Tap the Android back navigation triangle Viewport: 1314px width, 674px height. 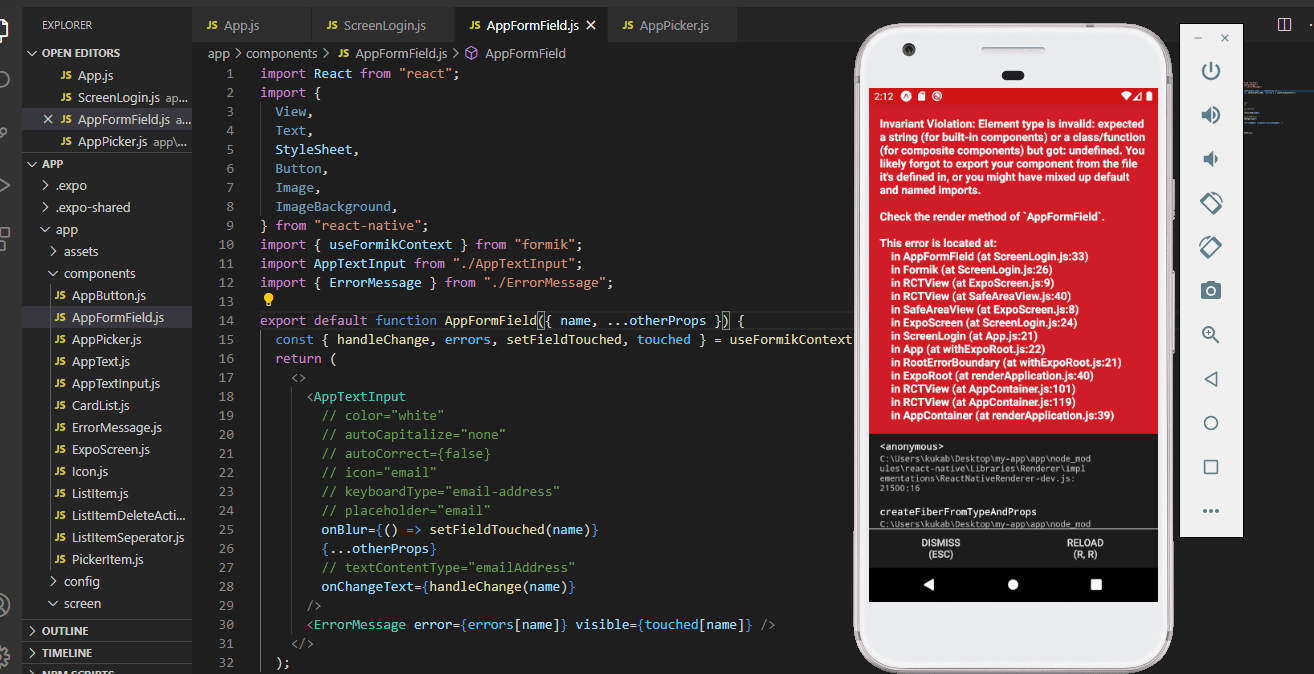928,584
